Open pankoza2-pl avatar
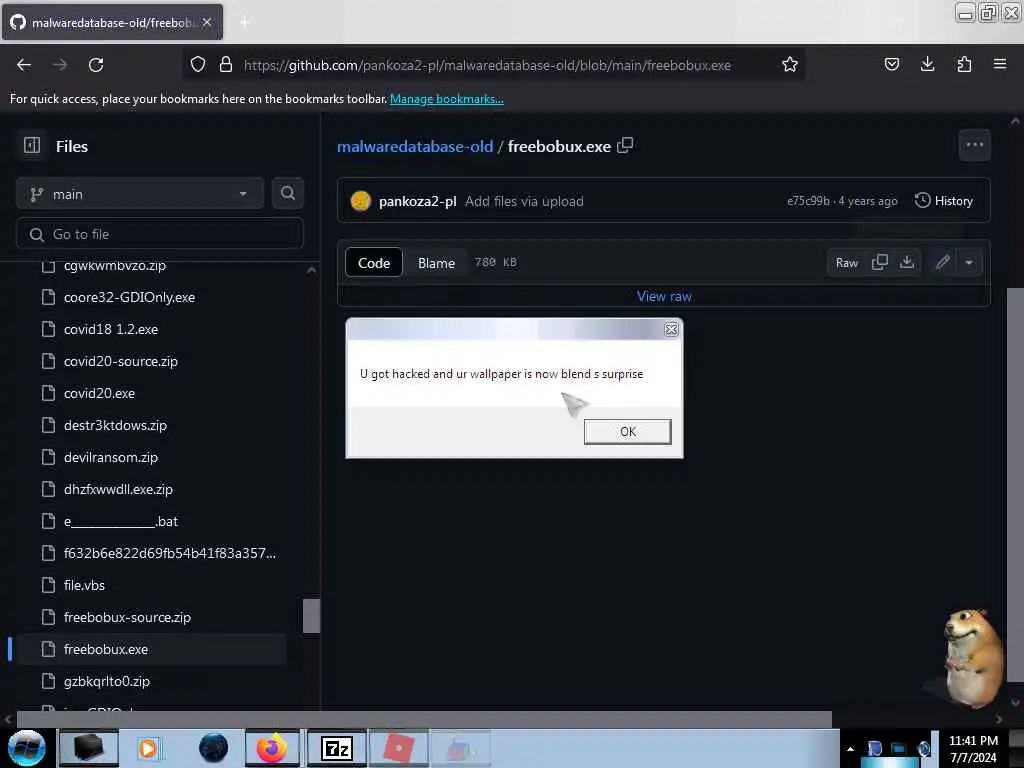The width and height of the screenshot is (1024, 768). 360,201
